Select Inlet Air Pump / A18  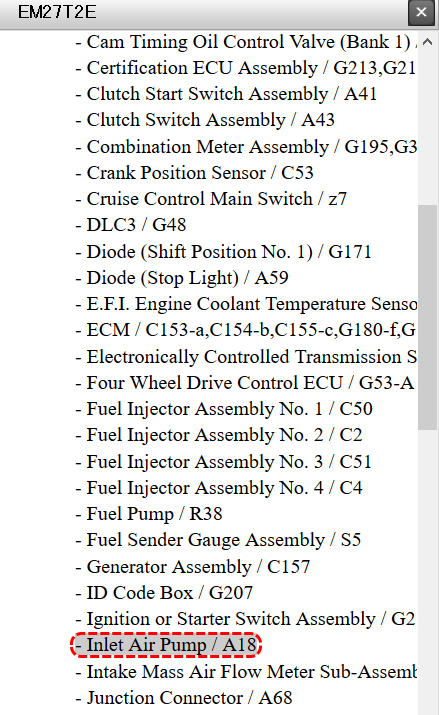[166, 645]
